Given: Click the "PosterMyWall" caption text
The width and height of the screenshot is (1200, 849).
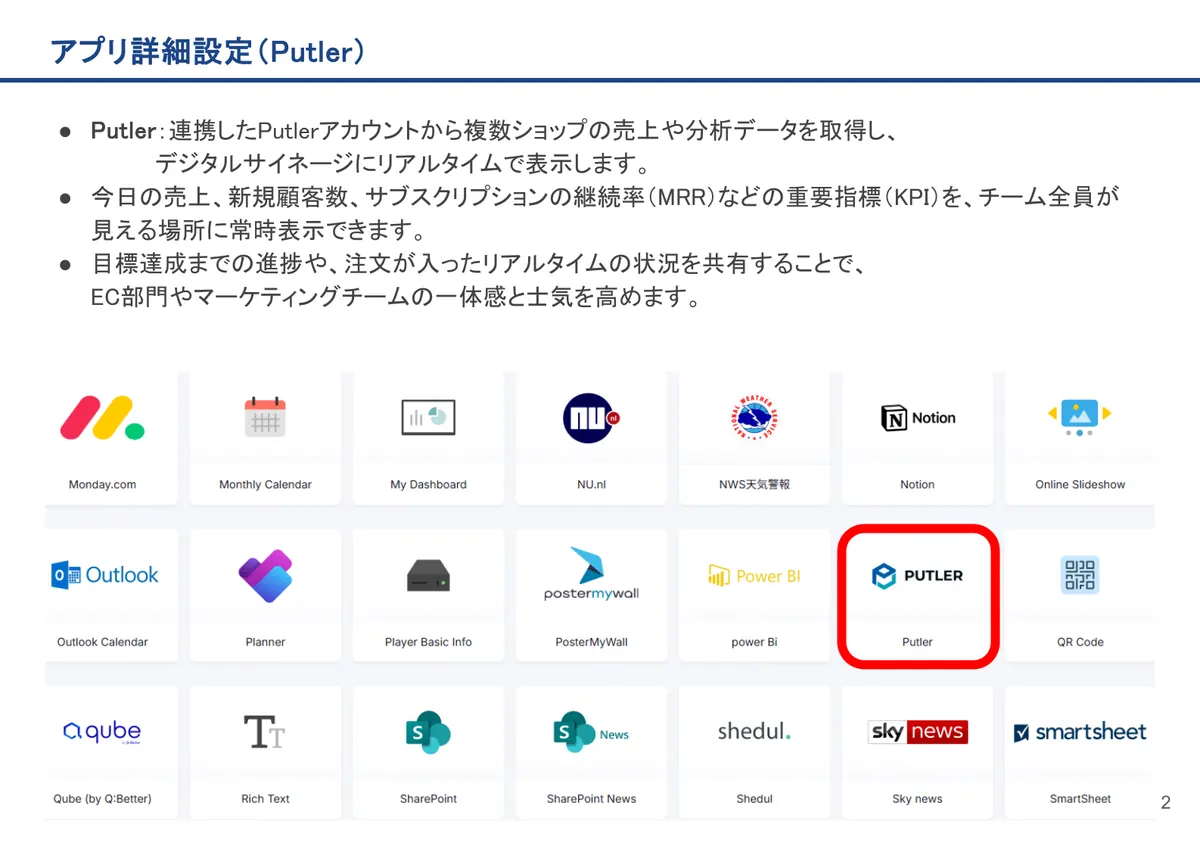Looking at the screenshot, I should pyautogui.click(x=591, y=642).
